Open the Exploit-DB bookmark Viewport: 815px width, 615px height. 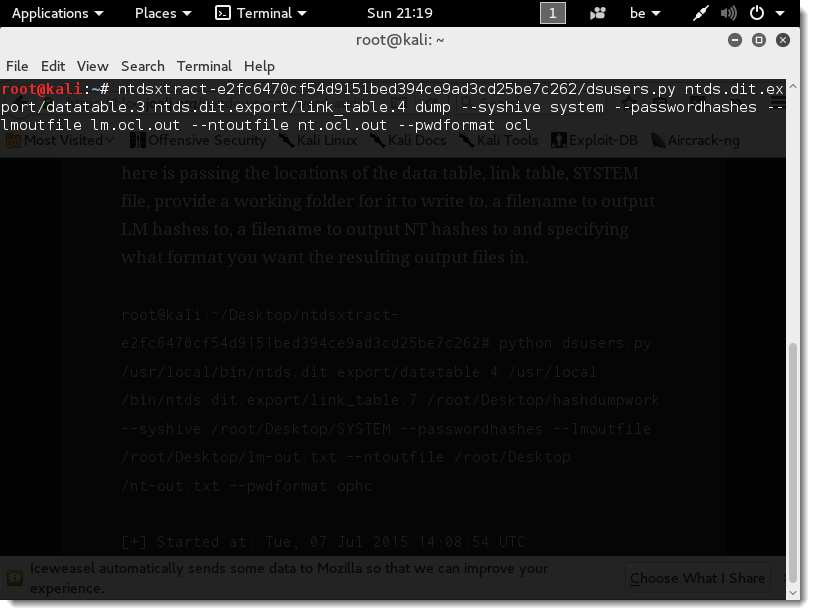(x=596, y=140)
